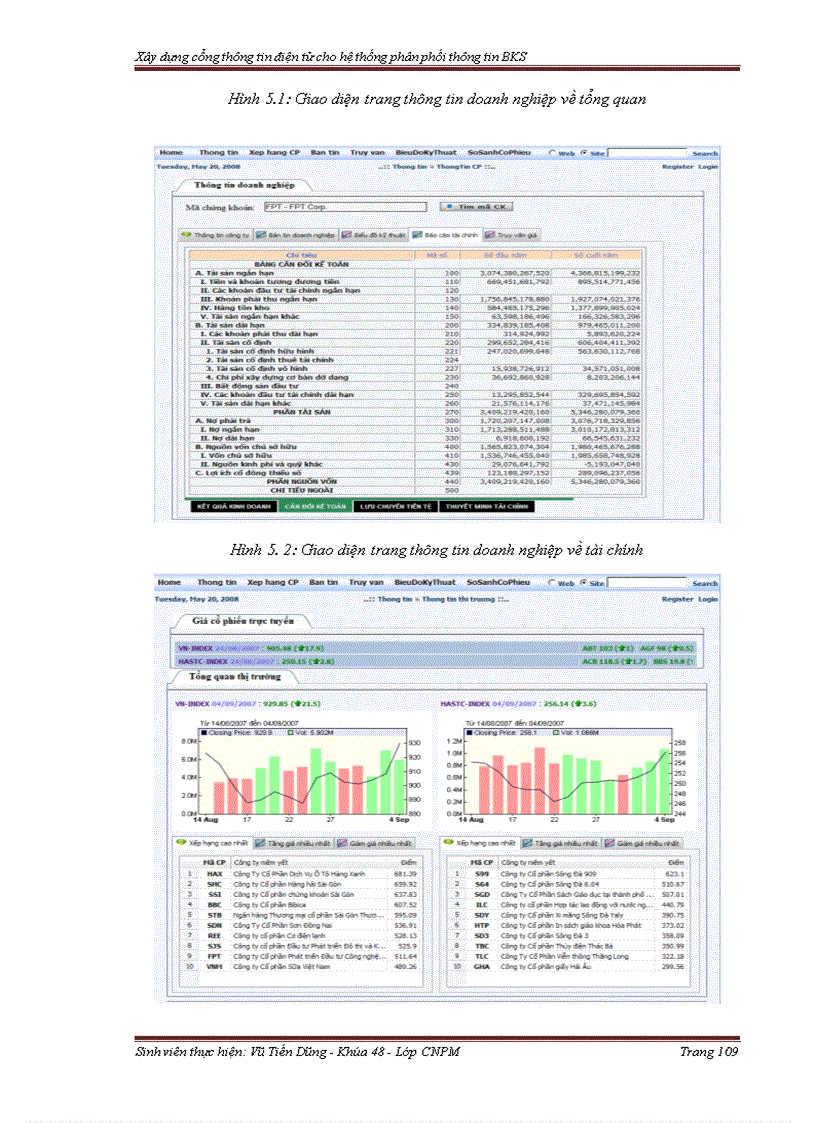
Task: Click the Truy vấn giá tab icon
Action: (x=491, y=234)
